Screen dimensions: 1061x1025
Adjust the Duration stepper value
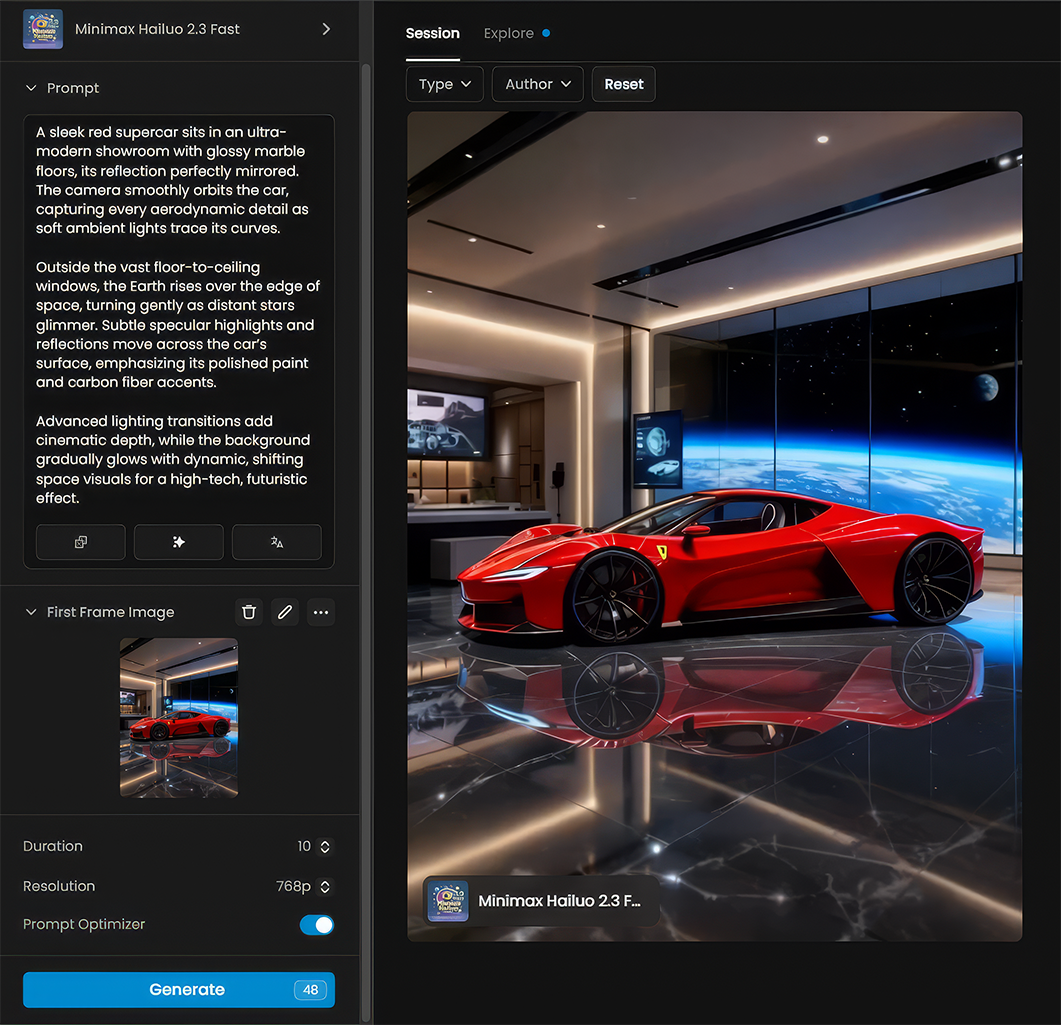(x=324, y=846)
